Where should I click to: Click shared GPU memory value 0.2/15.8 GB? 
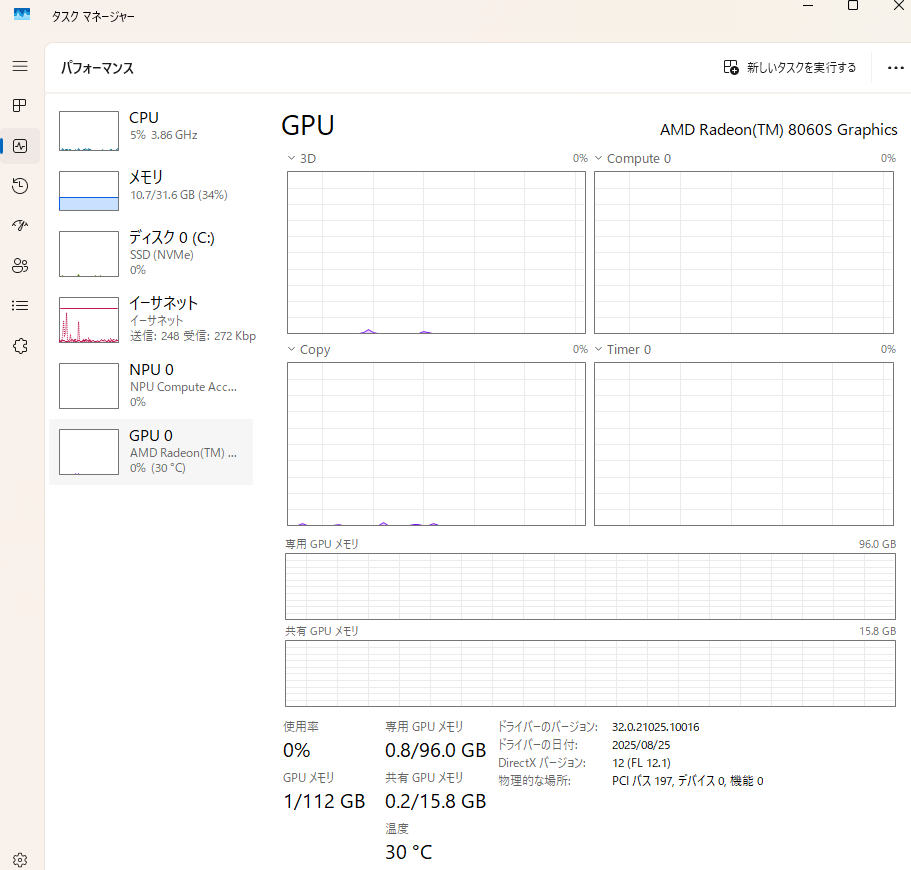point(435,801)
